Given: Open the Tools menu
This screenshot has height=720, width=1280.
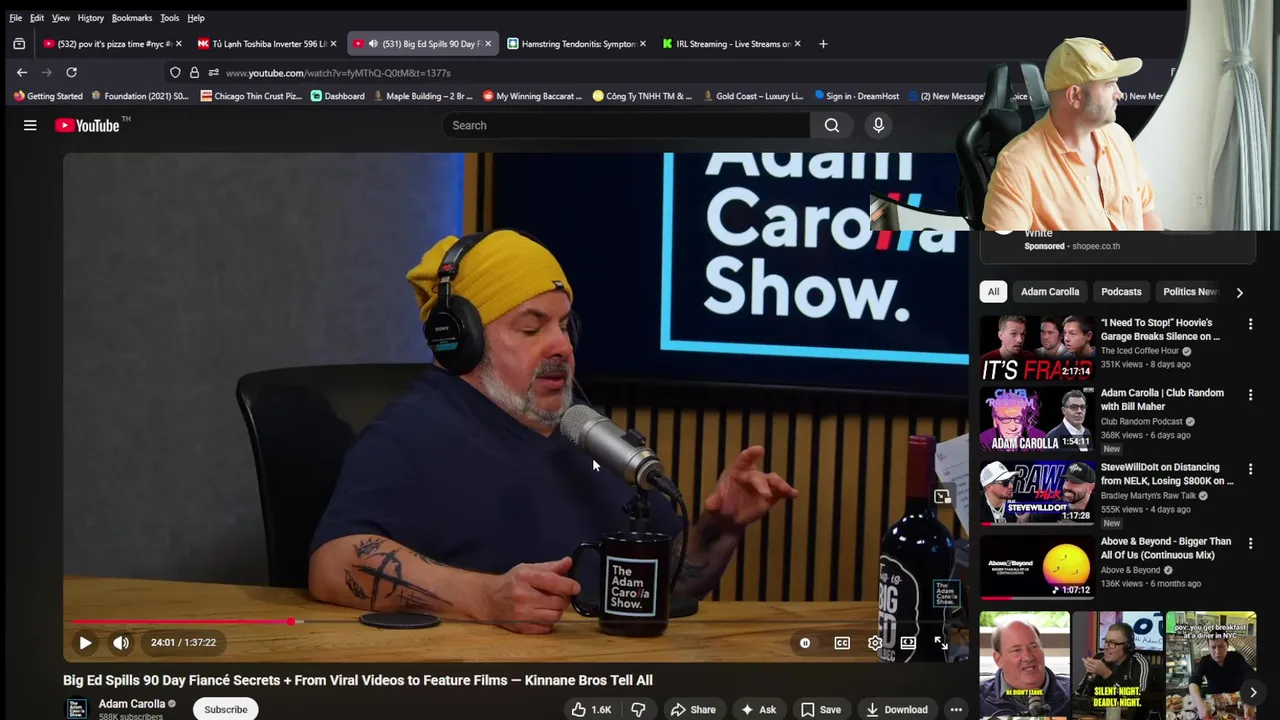Looking at the screenshot, I should point(169,18).
